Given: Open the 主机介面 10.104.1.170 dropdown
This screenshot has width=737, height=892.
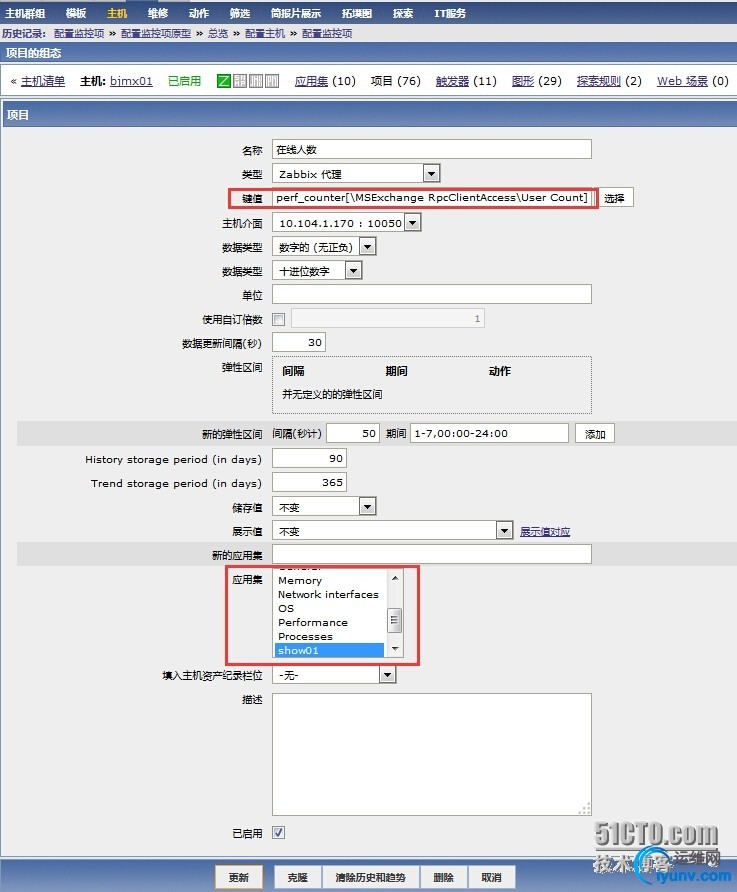Looking at the screenshot, I should pyautogui.click(x=347, y=223).
